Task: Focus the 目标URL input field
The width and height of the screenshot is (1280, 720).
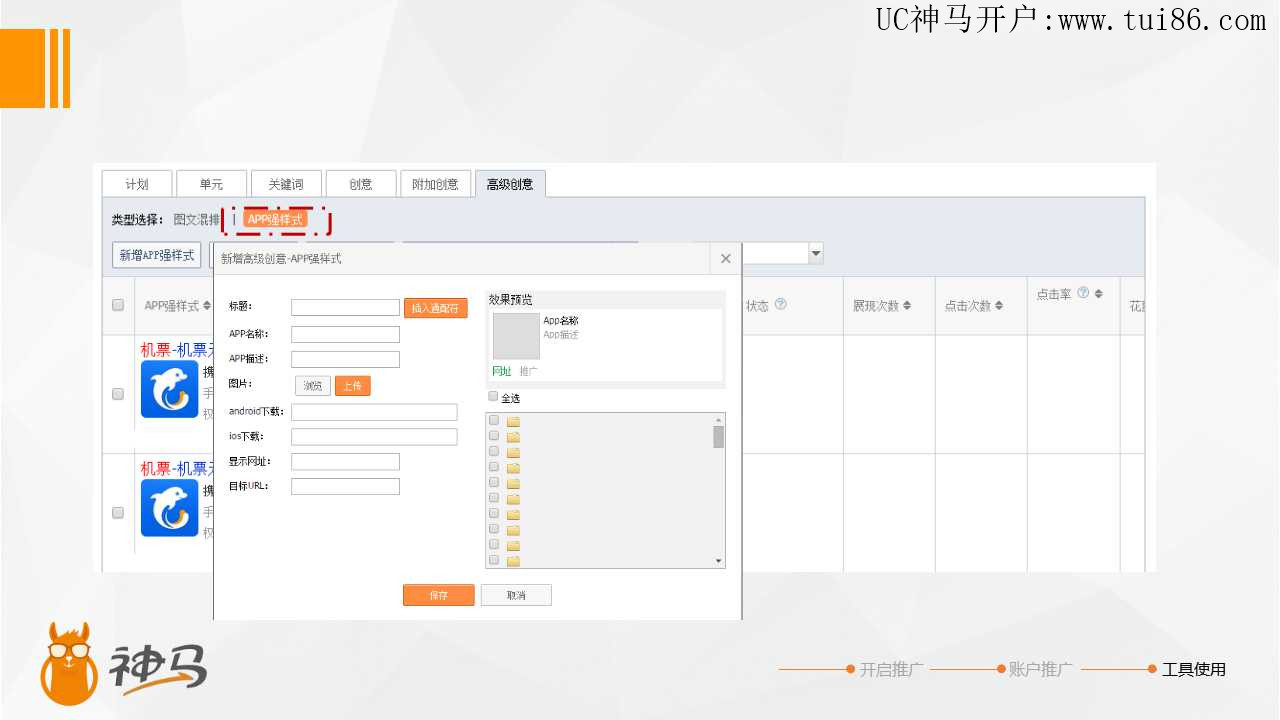Action: coord(345,487)
